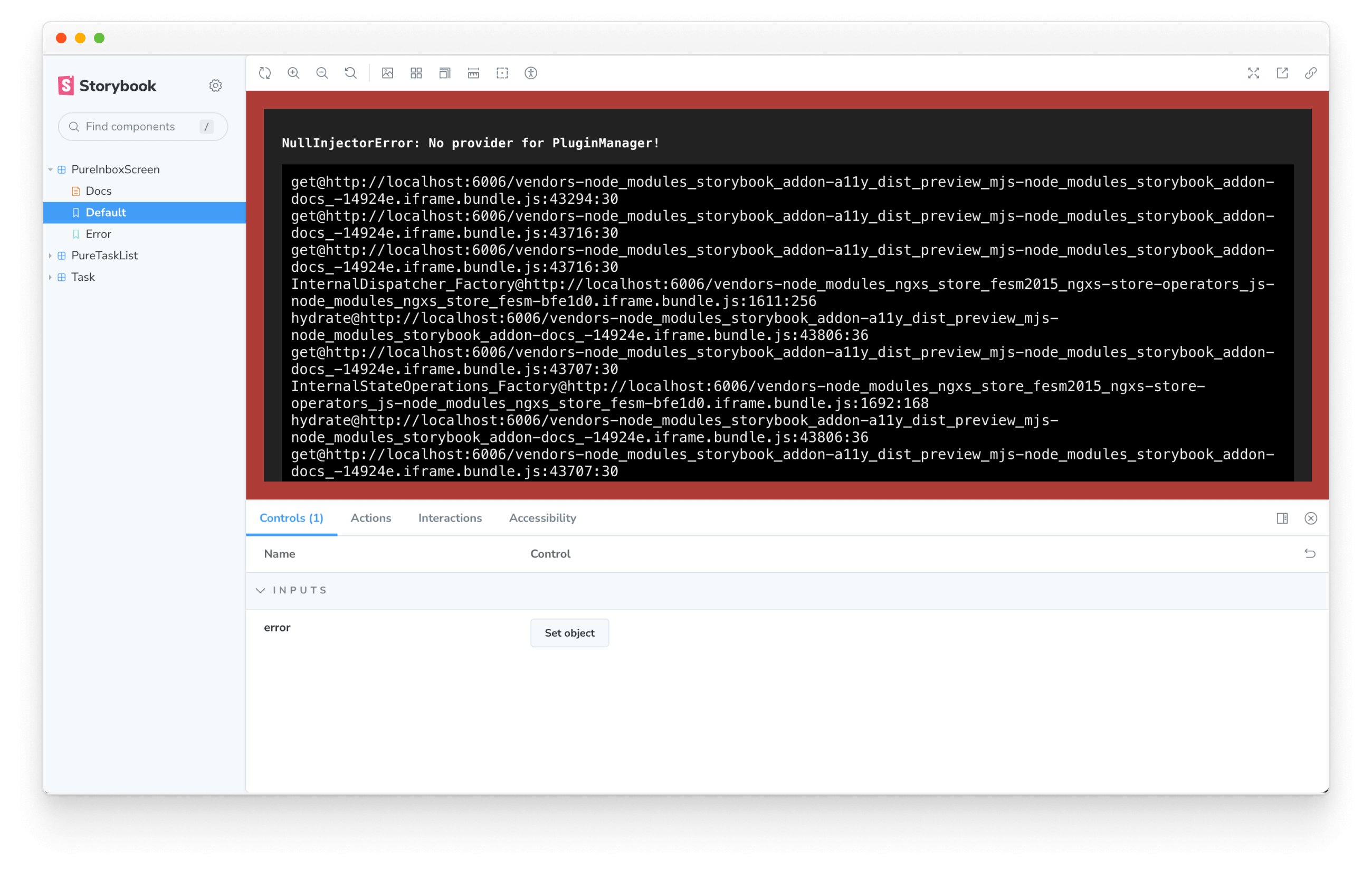
Task: Select the Interactions tab
Action: [450, 518]
